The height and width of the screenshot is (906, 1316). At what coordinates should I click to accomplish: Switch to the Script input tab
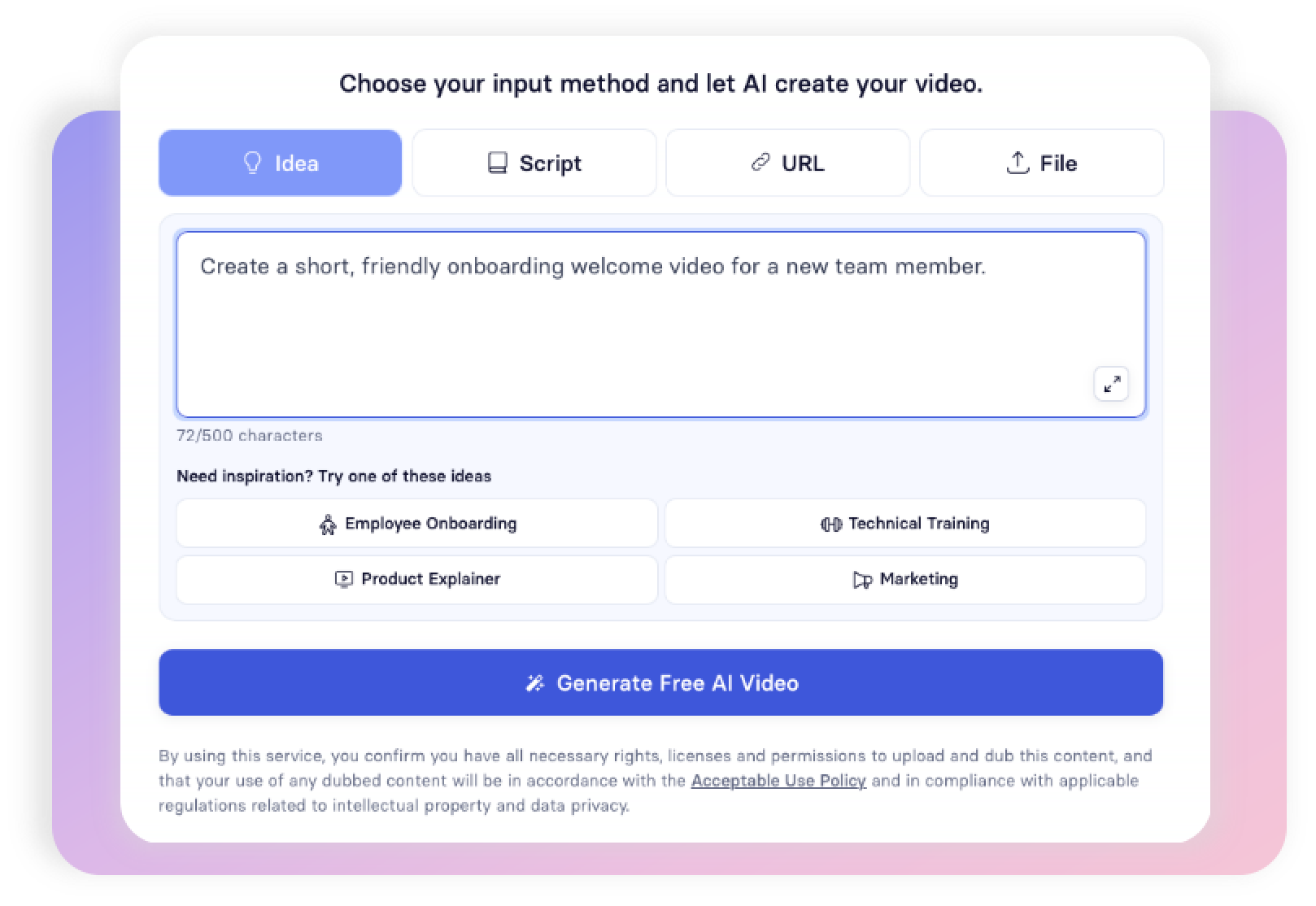point(534,163)
